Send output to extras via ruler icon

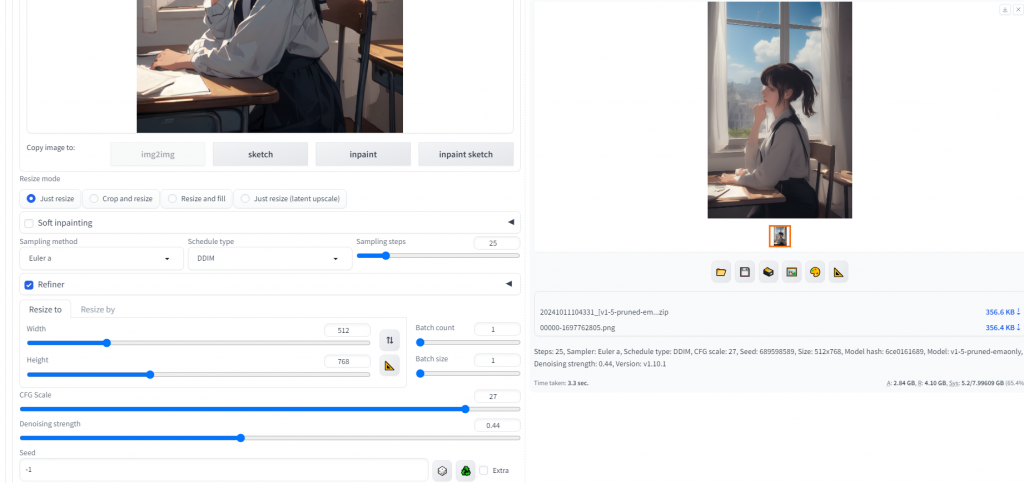(839, 272)
